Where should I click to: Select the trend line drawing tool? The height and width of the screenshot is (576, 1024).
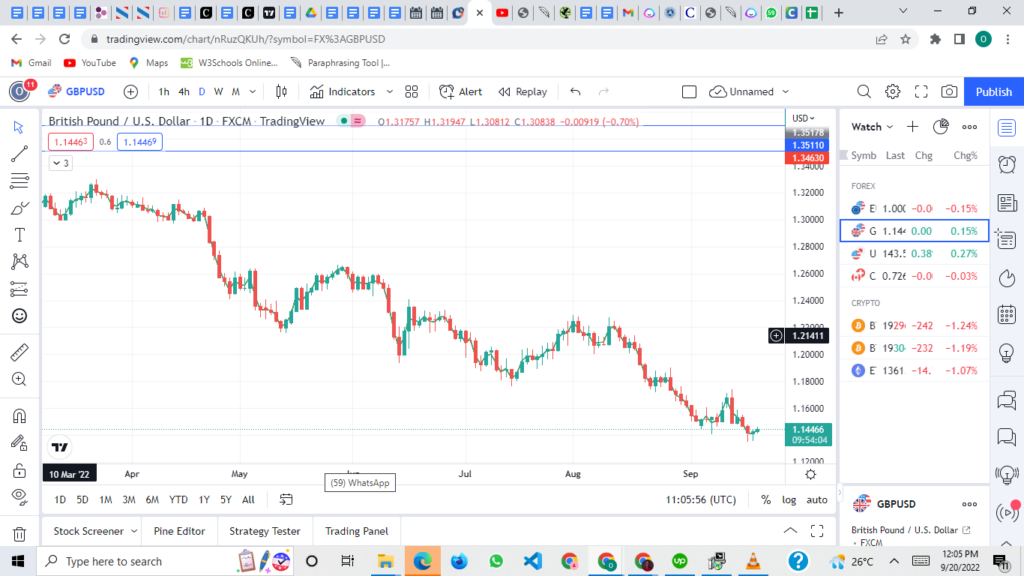pyautogui.click(x=19, y=153)
